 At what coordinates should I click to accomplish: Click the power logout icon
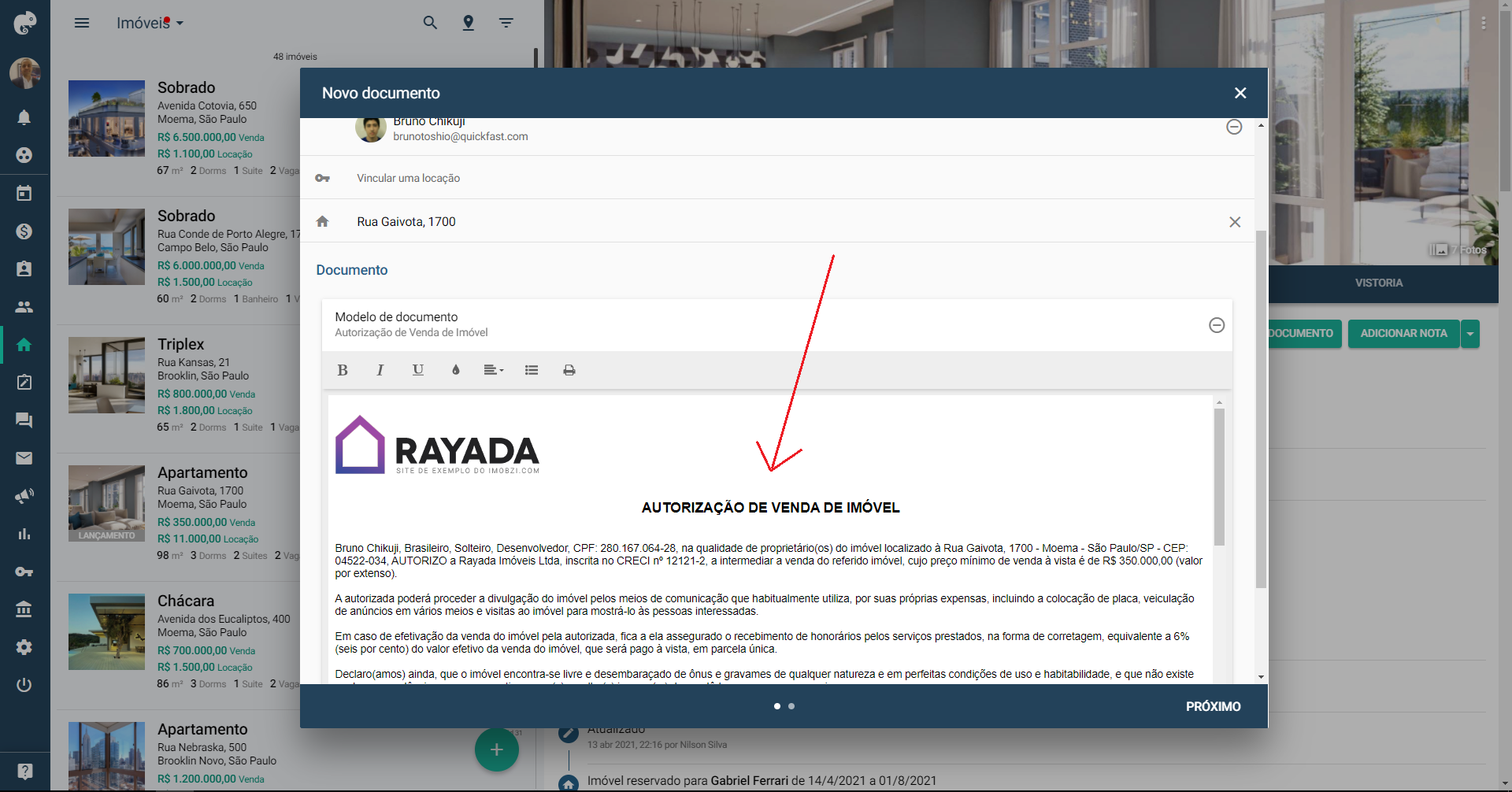coord(24,685)
